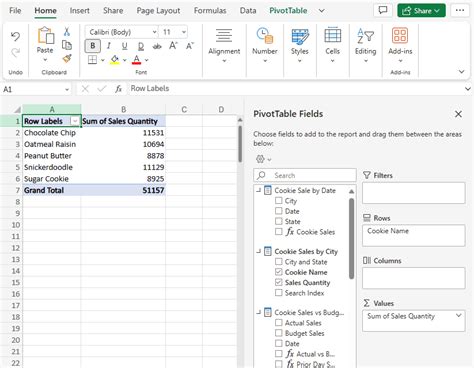
Task: Switch to the Page Layout tab
Action: [158, 11]
